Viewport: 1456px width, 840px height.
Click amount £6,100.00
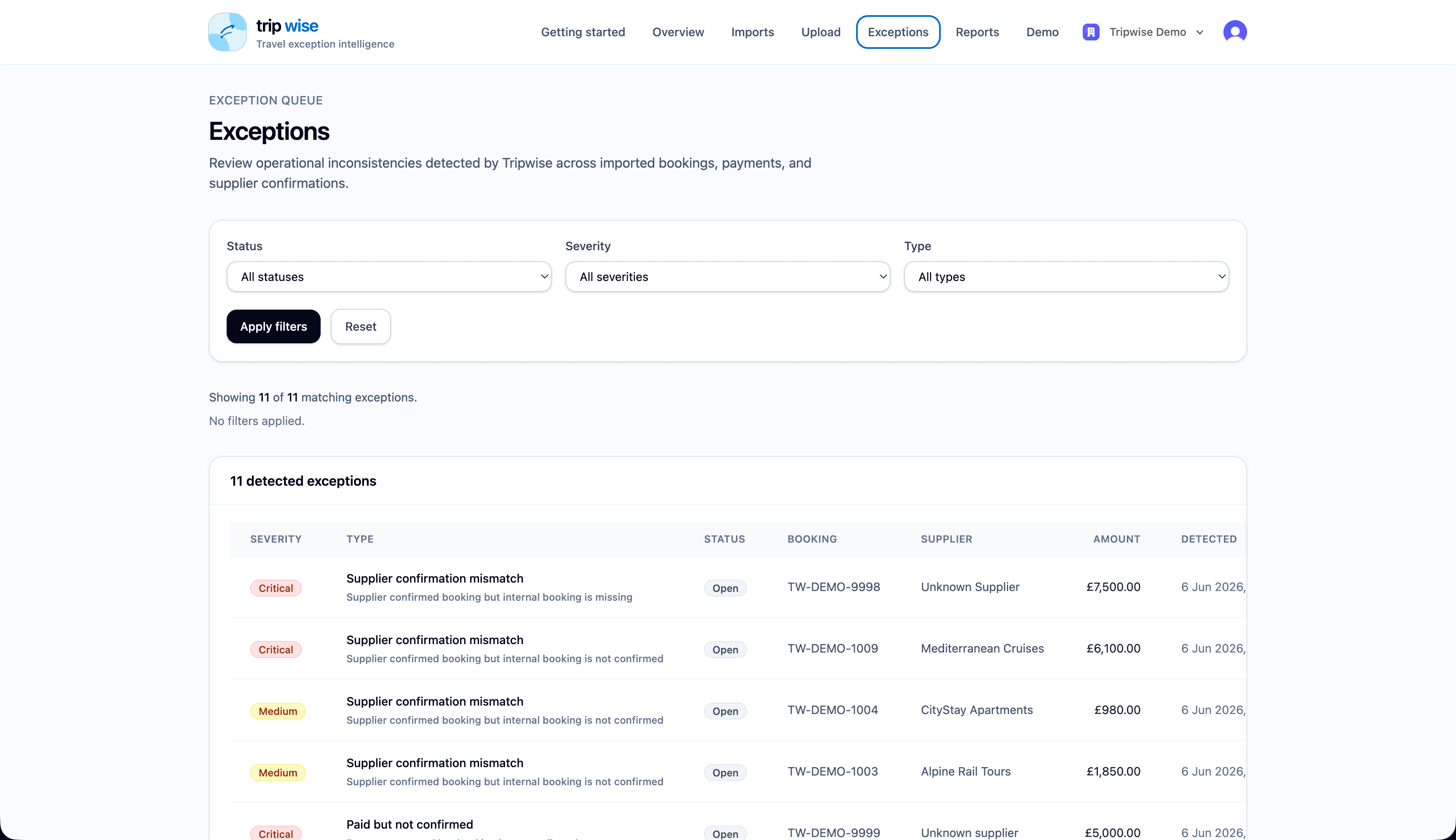[1113, 648]
